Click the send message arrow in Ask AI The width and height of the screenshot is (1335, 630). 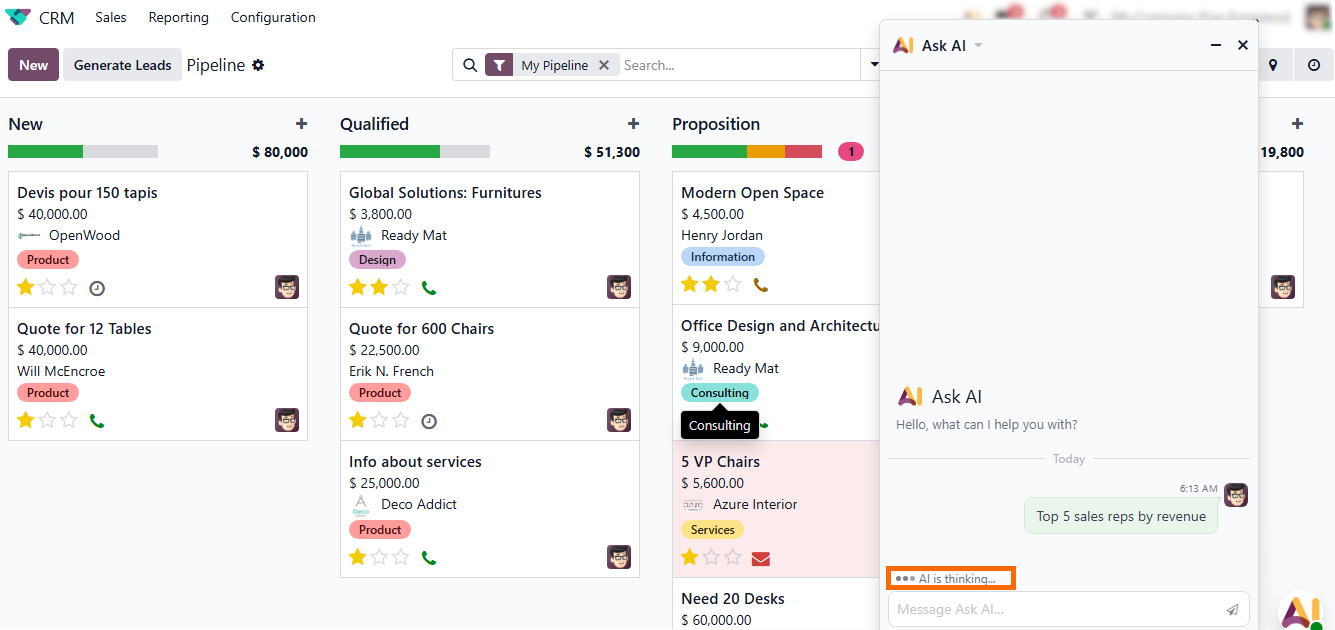tap(1232, 609)
